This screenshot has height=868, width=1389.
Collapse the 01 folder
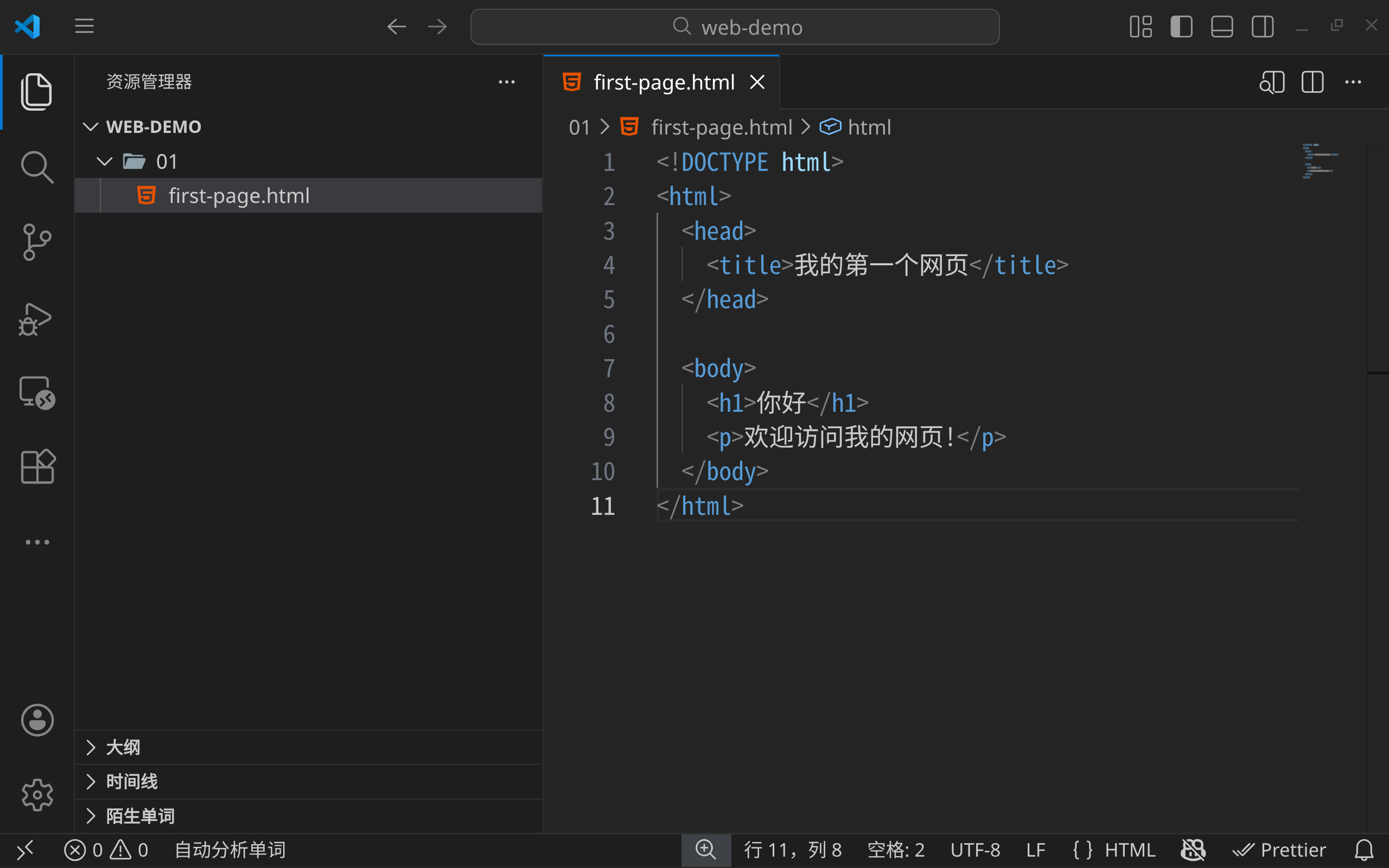point(105,162)
